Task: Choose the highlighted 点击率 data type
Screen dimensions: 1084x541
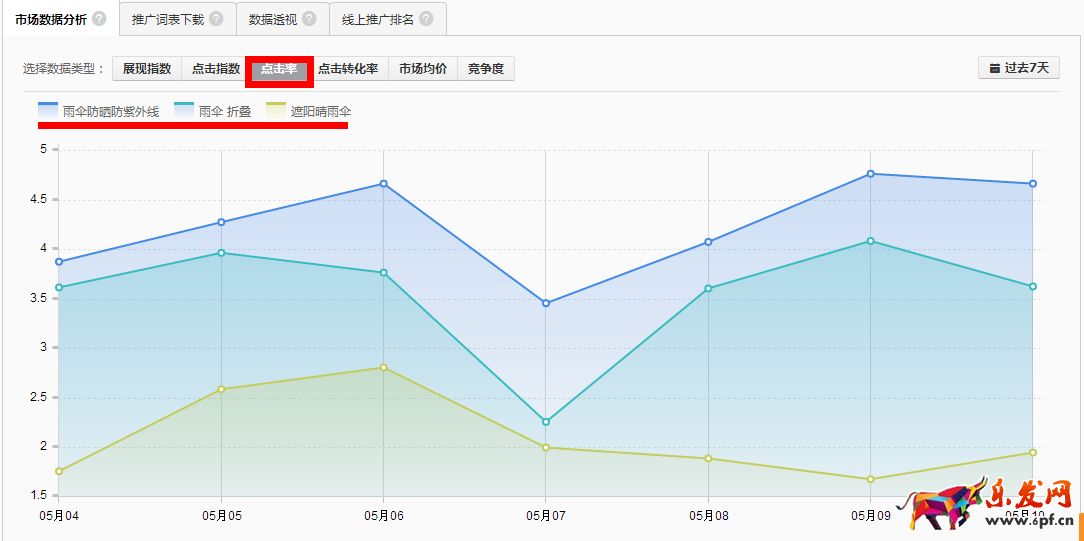Action: click(279, 69)
